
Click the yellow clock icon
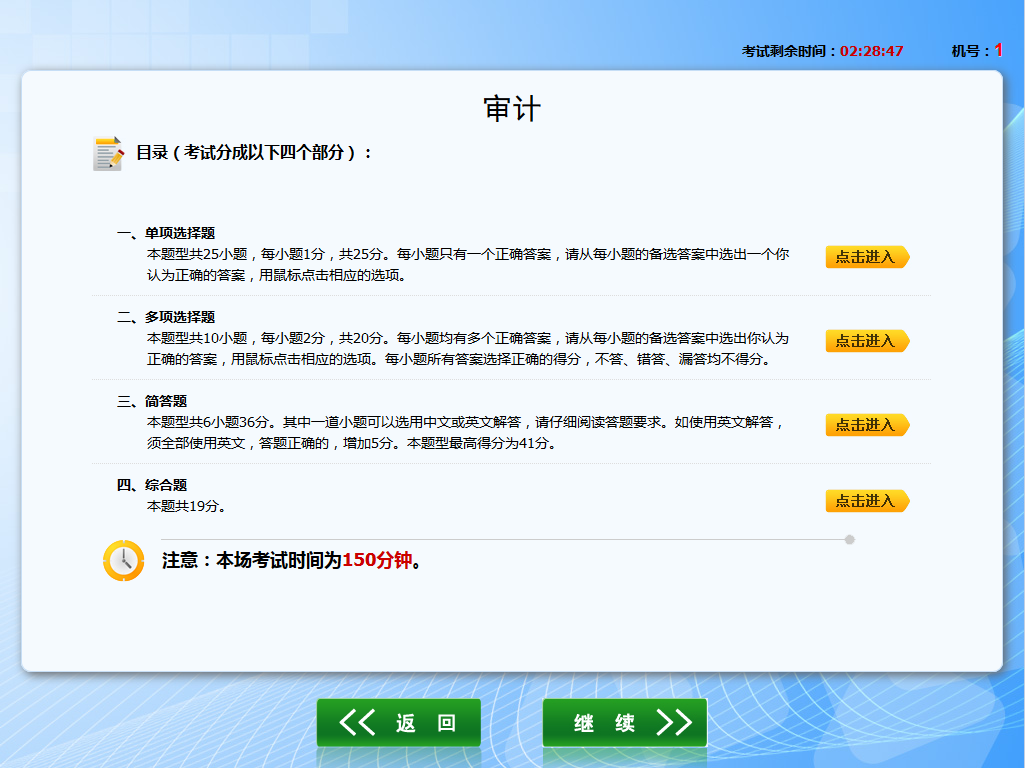pyautogui.click(x=123, y=561)
